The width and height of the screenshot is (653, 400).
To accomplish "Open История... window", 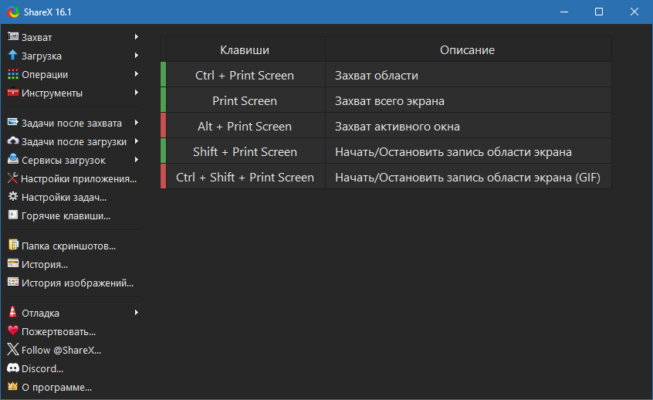I will click(73, 264).
